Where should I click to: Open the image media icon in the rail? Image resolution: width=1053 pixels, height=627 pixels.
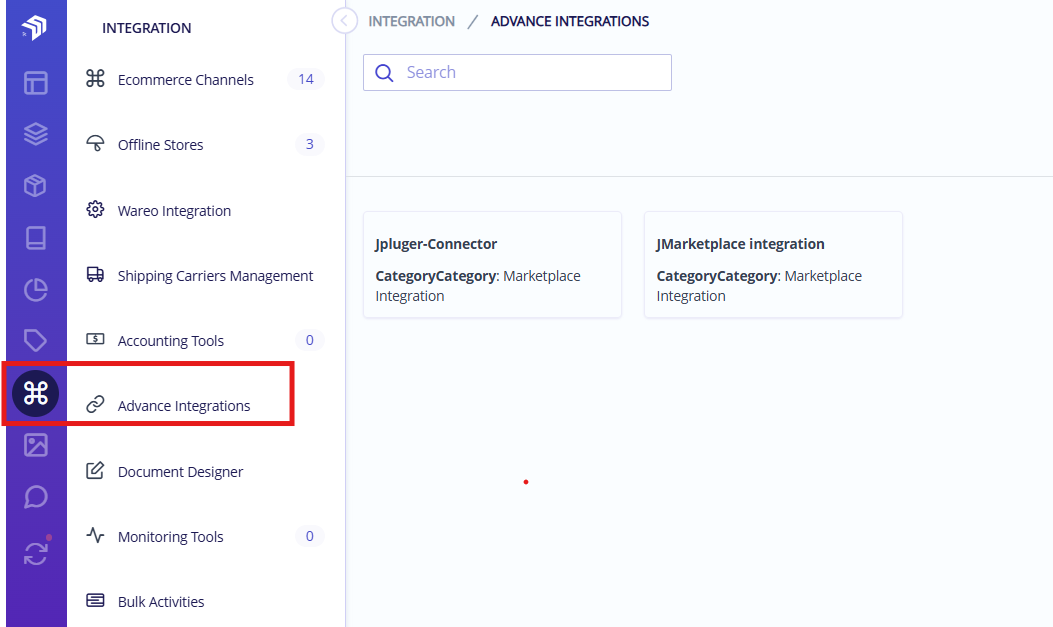click(35, 445)
